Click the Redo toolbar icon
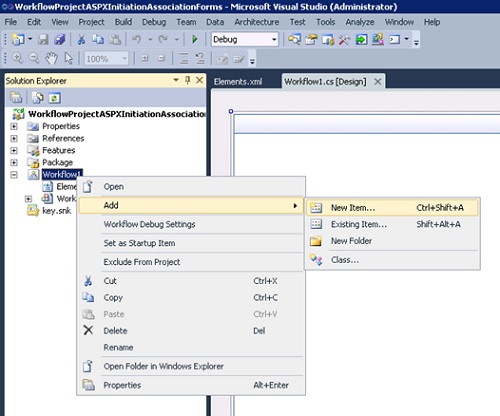 click(163, 39)
